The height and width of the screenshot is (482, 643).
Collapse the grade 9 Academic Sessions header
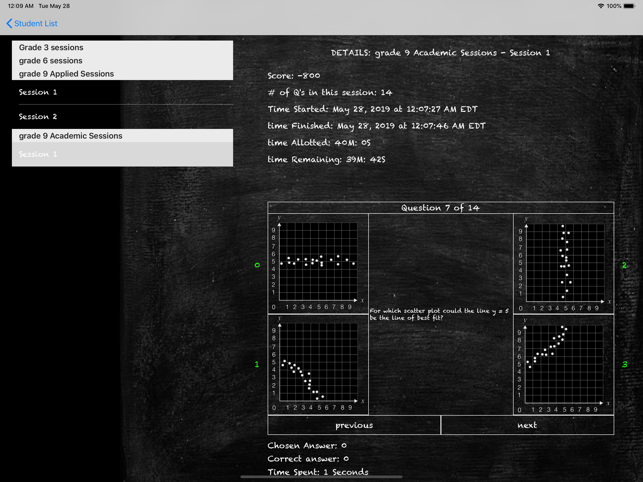(x=122, y=136)
